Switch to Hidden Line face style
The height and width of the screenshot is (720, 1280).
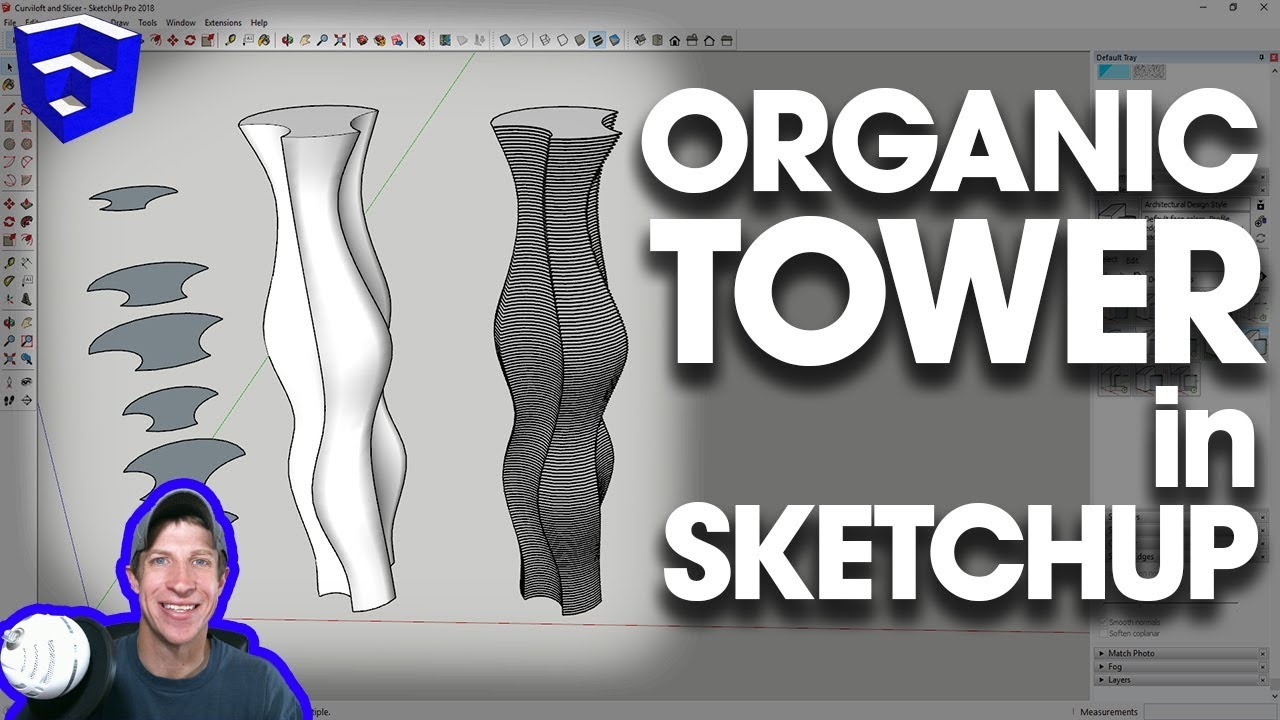pos(562,40)
